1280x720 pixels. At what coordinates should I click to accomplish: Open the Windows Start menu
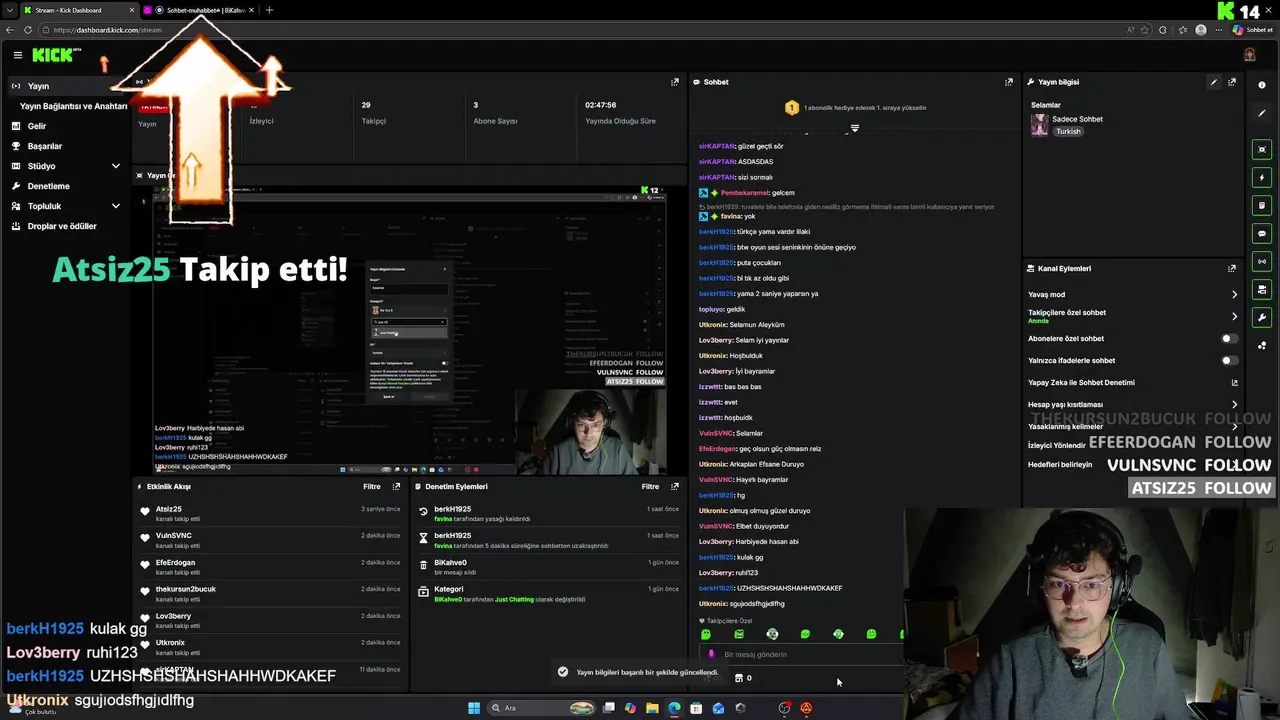point(474,708)
